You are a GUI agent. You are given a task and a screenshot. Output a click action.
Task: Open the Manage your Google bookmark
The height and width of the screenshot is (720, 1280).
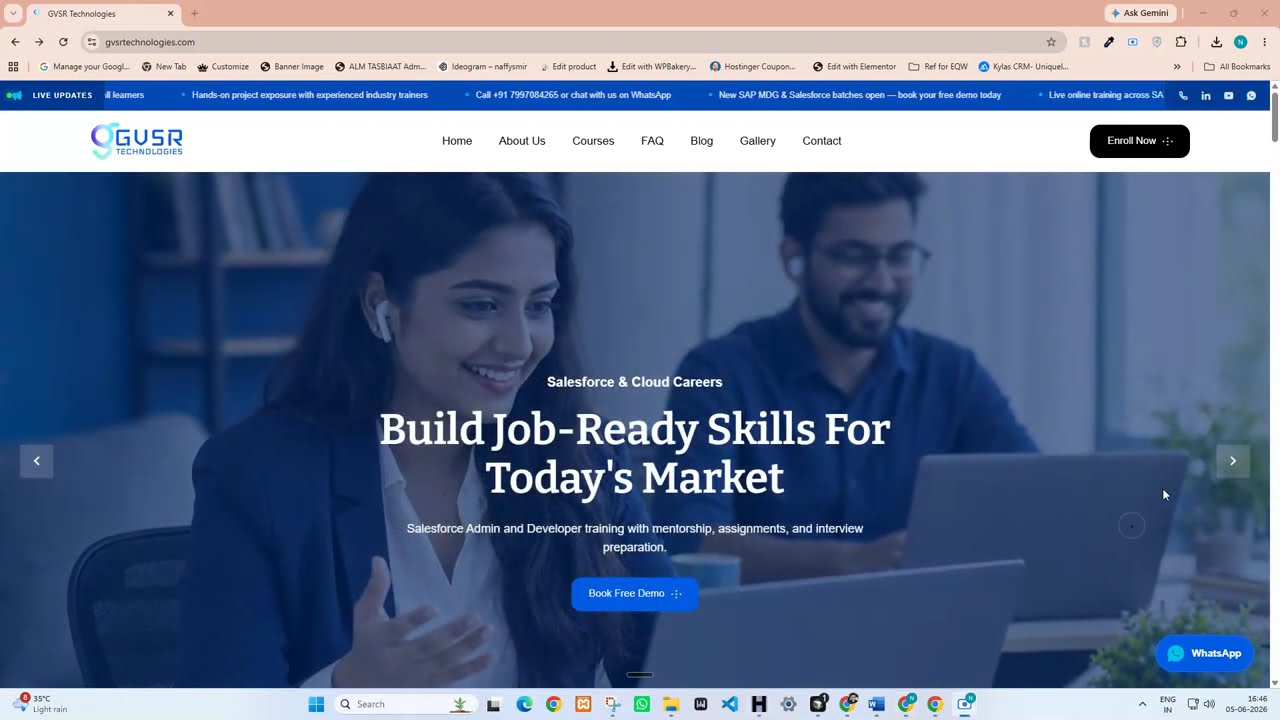[x=84, y=67]
